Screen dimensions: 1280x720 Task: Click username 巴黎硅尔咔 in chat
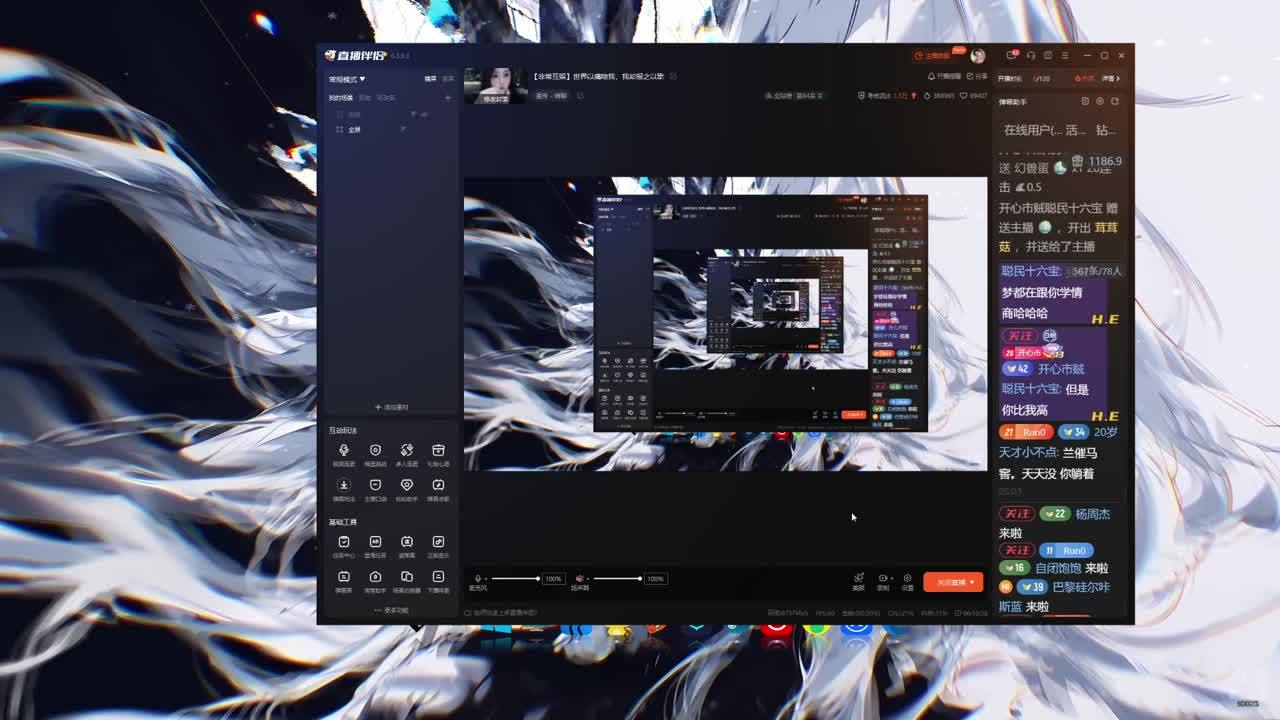(1081, 587)
